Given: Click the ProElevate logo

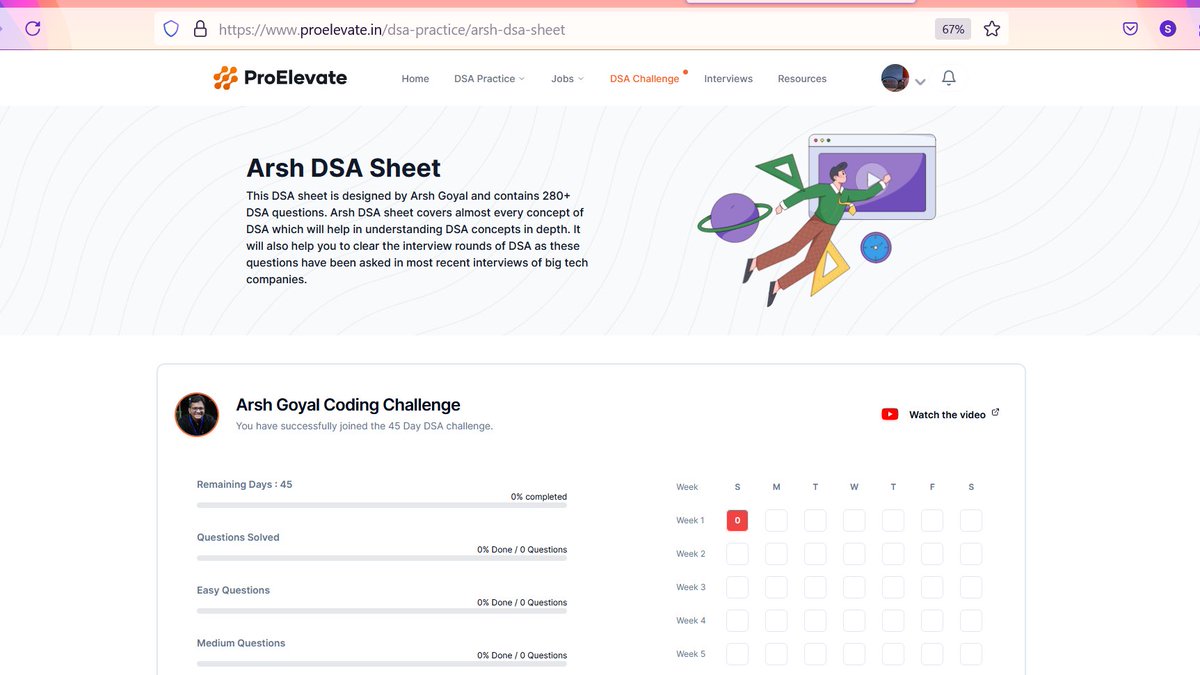Looking at the screenshot, I should point(280,78).
